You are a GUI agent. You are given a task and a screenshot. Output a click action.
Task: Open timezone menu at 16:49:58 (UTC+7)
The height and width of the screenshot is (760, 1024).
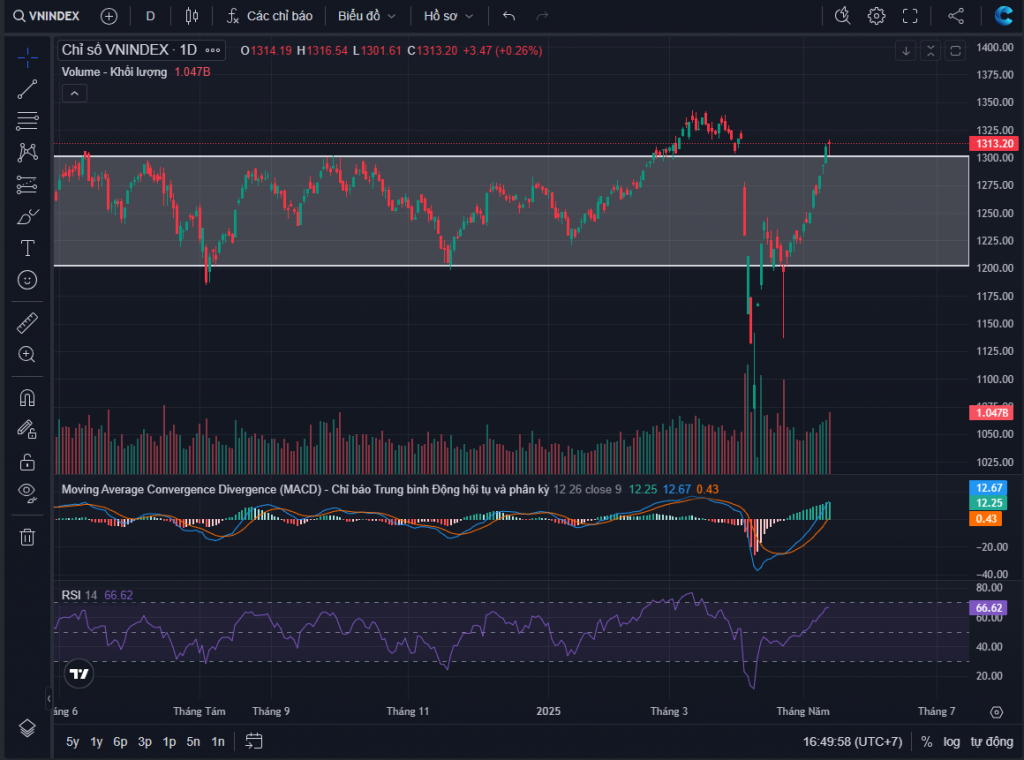(852, 742)
